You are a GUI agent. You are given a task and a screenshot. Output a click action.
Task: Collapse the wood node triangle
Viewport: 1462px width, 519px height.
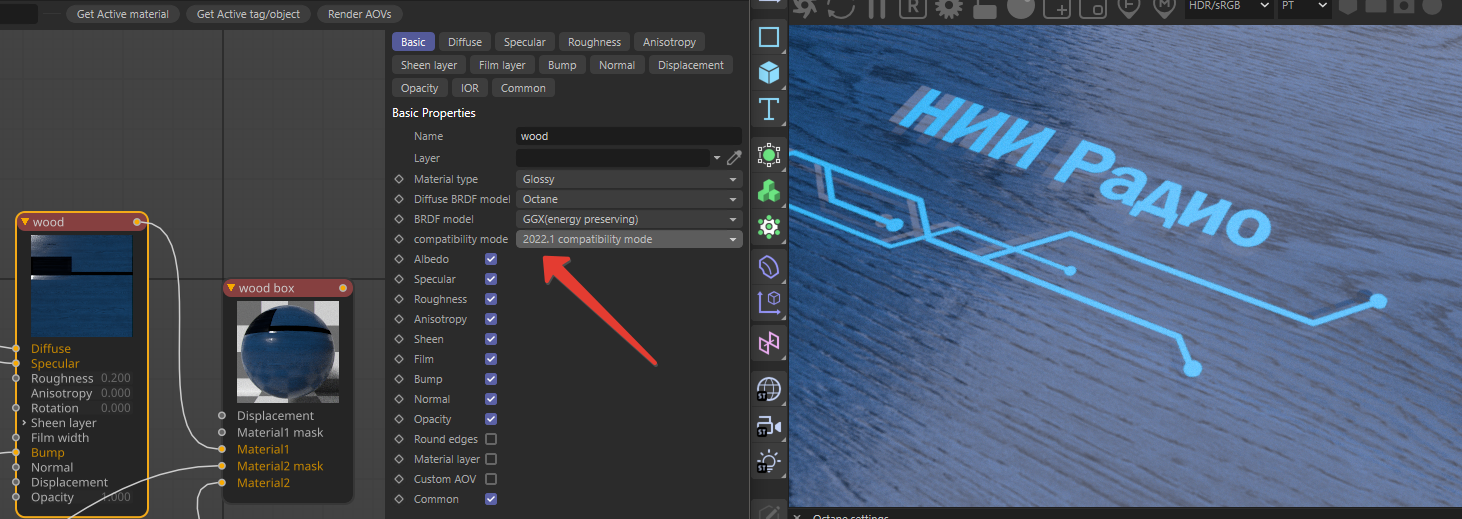pos(25,222)
